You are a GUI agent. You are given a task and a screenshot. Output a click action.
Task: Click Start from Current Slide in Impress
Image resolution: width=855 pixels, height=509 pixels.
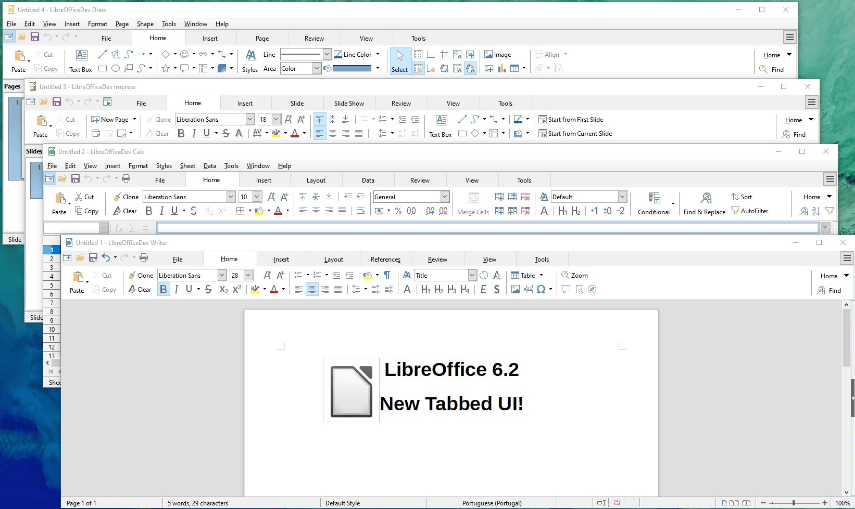[575, 133]
